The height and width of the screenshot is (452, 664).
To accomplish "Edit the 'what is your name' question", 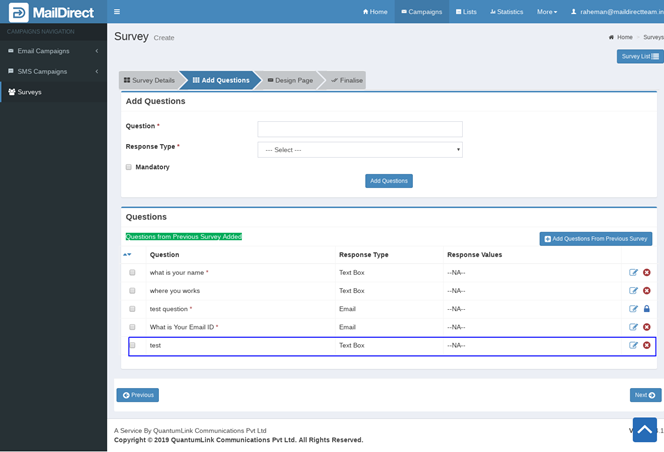I will [633, 272].
